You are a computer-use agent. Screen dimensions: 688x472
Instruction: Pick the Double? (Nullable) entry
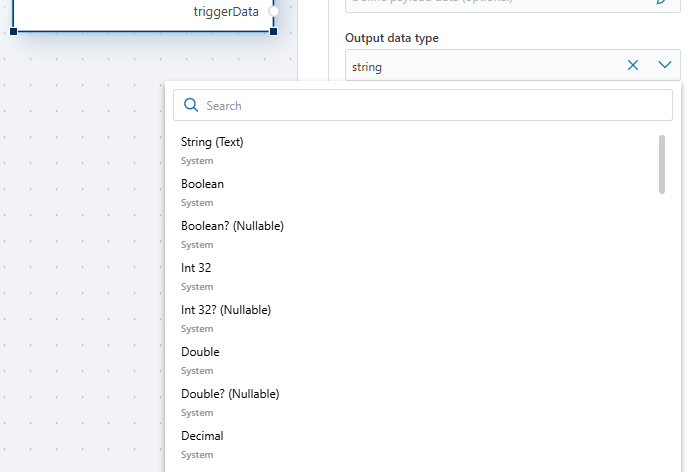click(230, 394)
